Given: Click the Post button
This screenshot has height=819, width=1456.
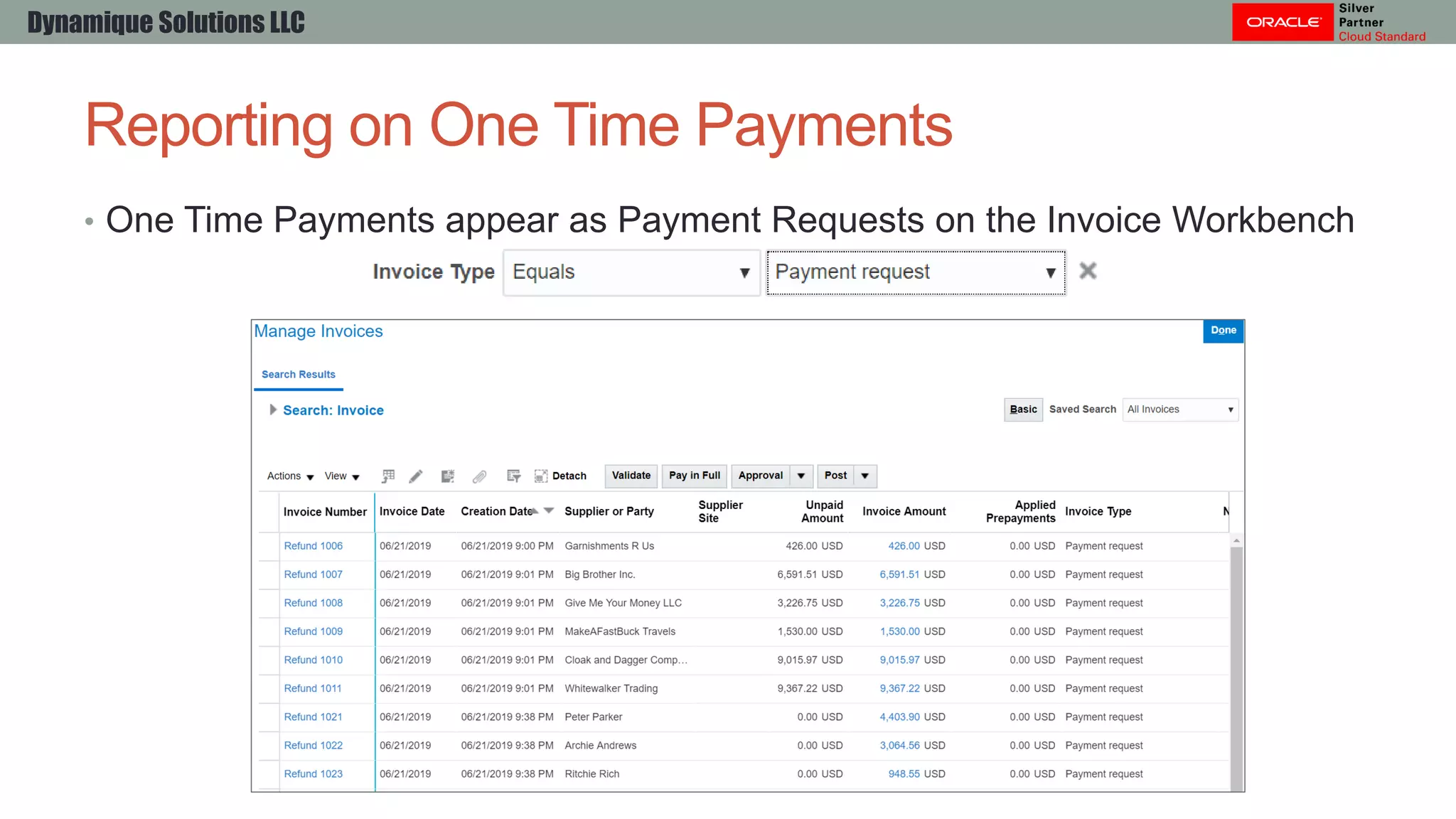Looking at the screenshot, I should (835, 476).
